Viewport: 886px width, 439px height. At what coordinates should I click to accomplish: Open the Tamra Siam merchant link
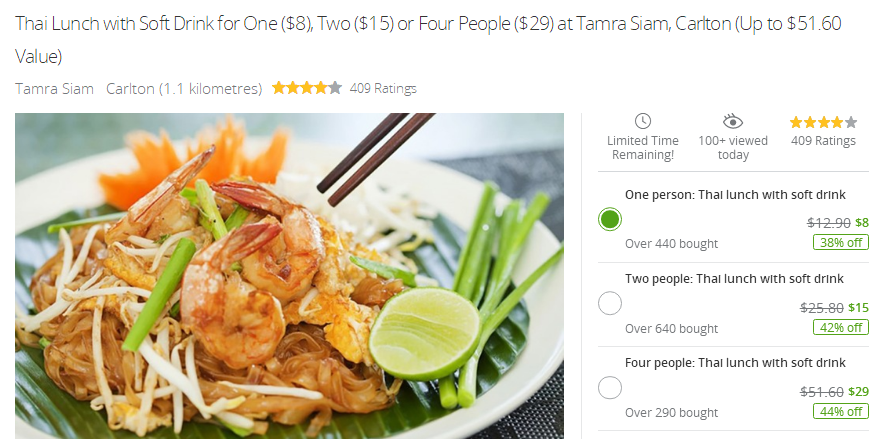pyautogui.click(x=54, y=89)
